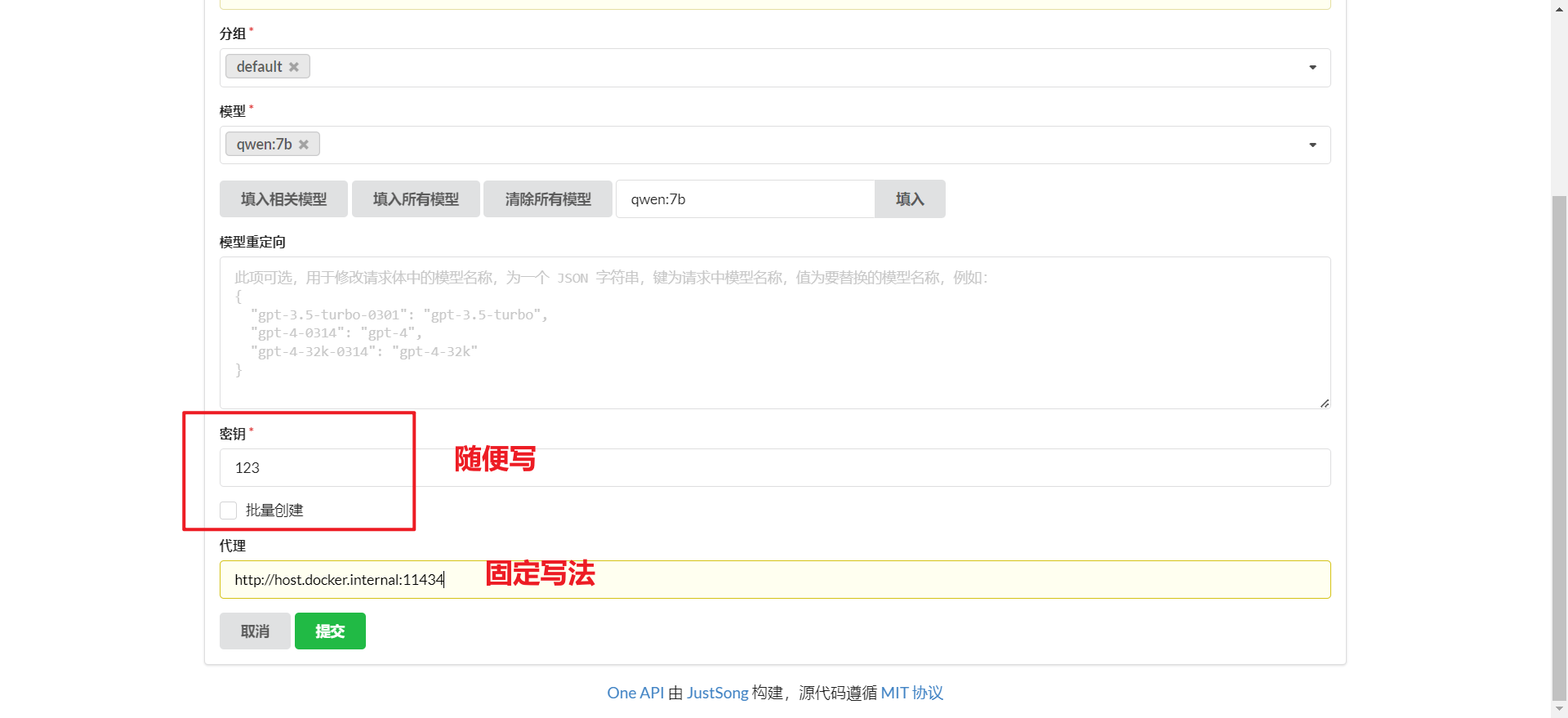1568x718 pixels.
Task: Open the JustSong footer link
Action: [717, 693]
